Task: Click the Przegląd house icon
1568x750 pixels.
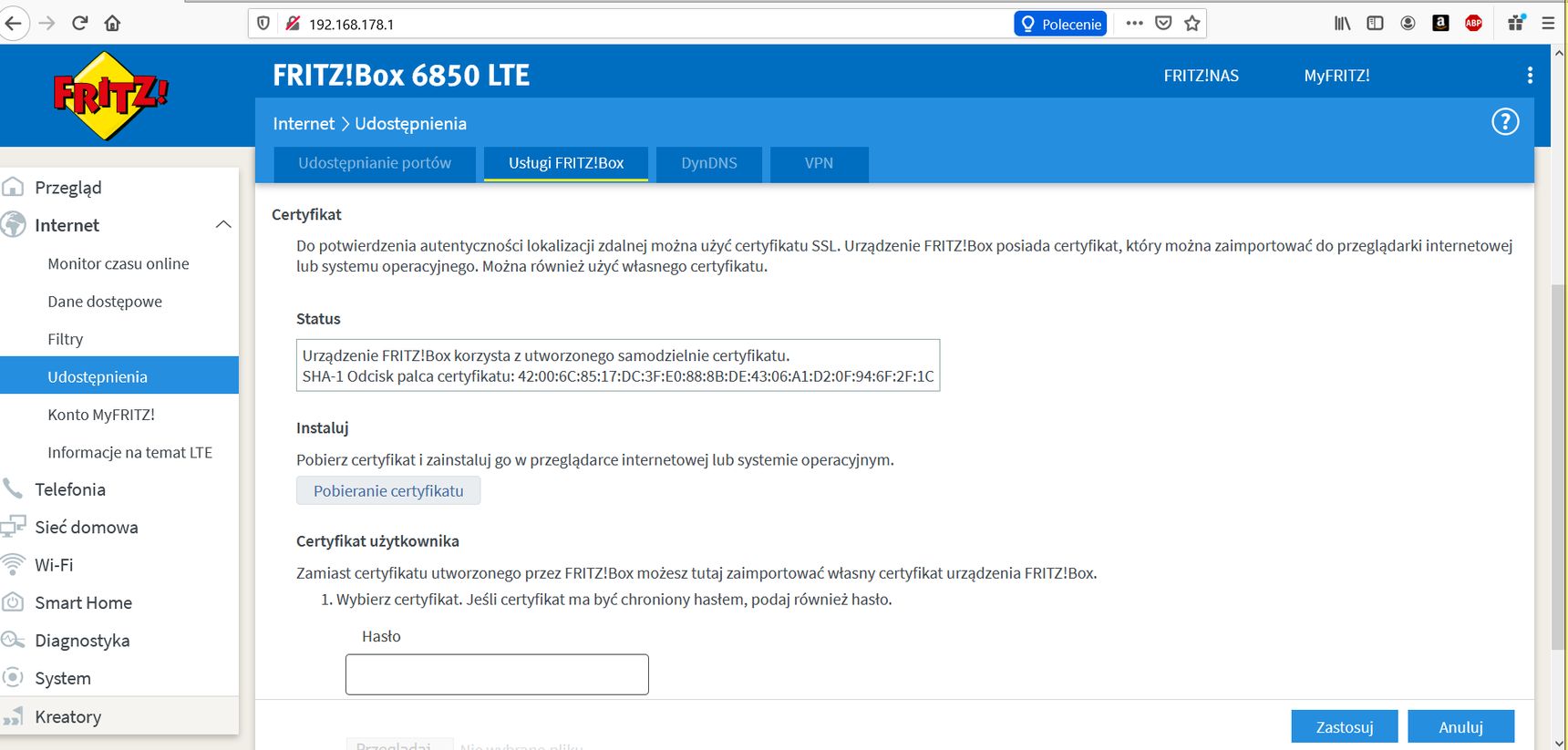Action: point(13,187)
